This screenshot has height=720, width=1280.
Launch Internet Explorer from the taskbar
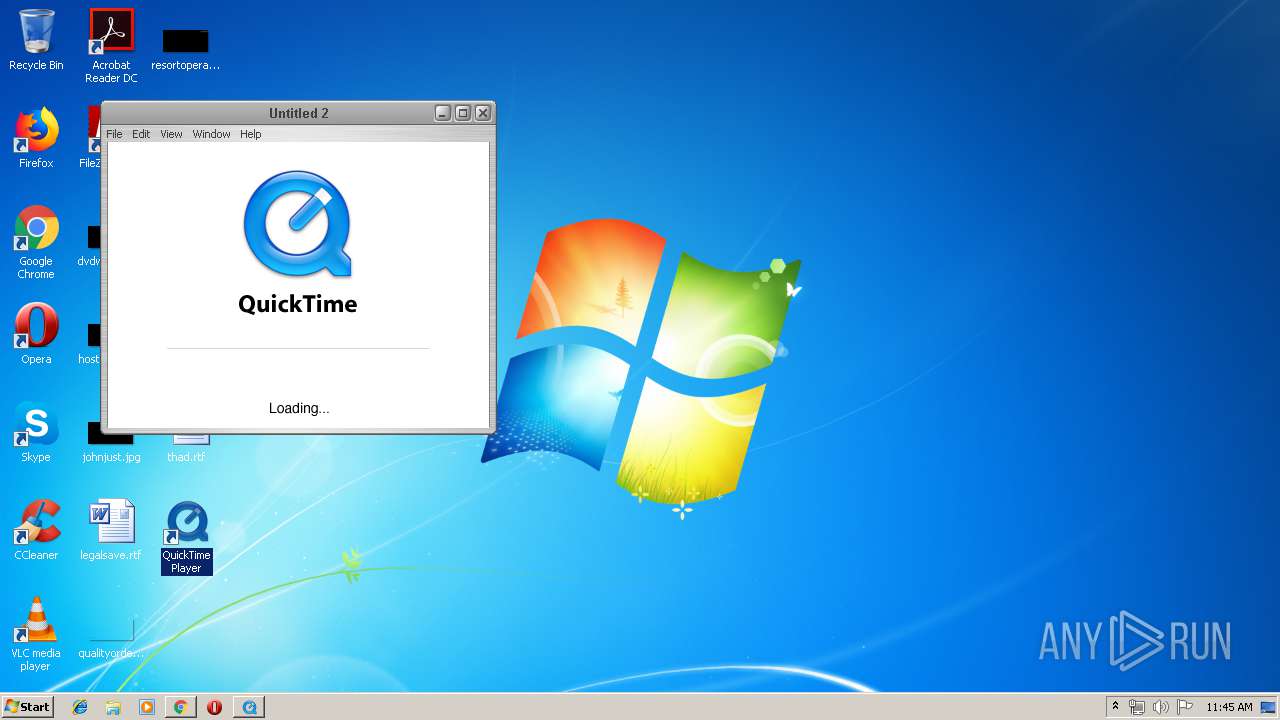80,707
